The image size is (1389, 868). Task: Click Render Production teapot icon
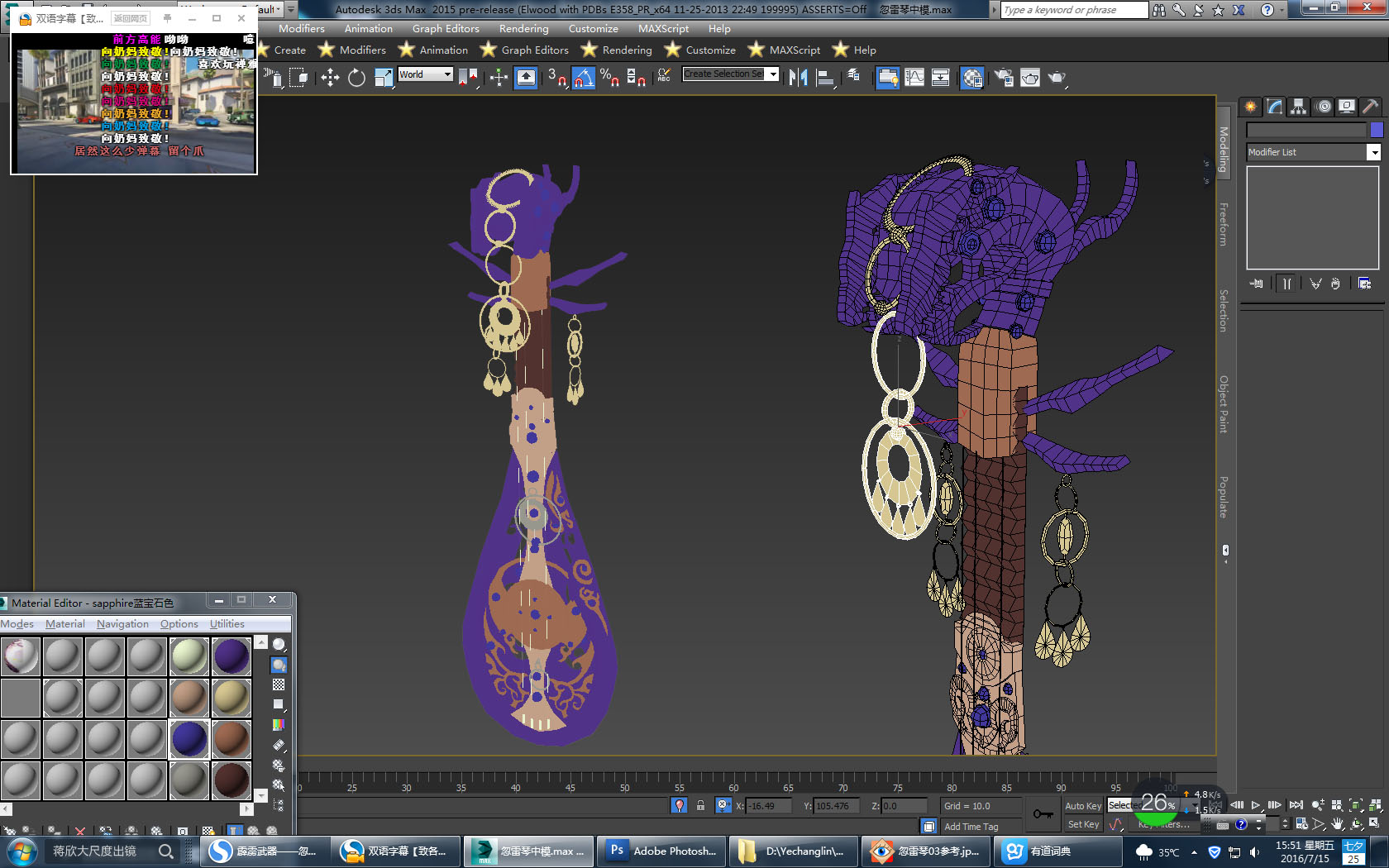[x=1057, y=78]
